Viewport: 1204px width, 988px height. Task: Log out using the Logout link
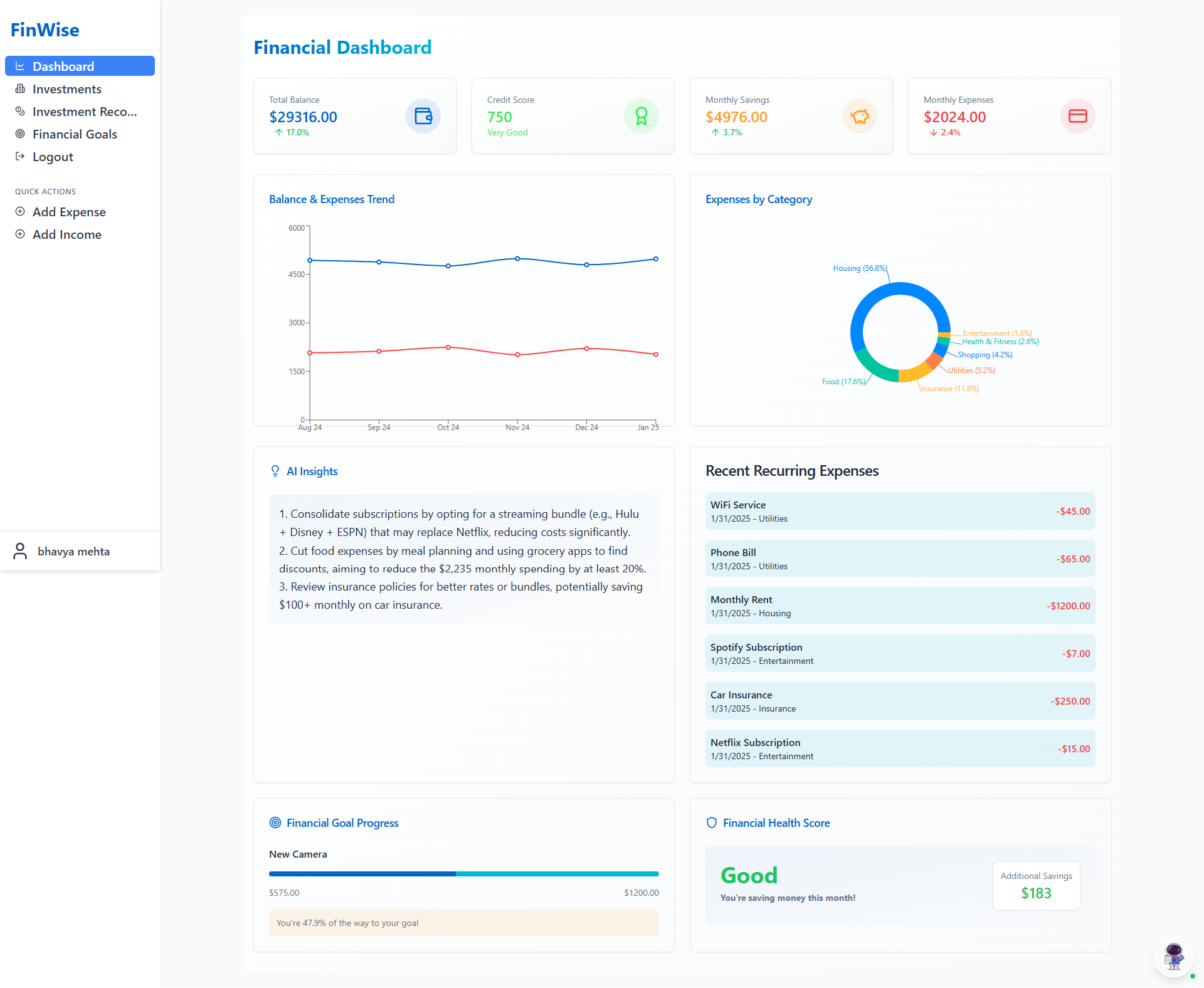(x=53, y=157)
